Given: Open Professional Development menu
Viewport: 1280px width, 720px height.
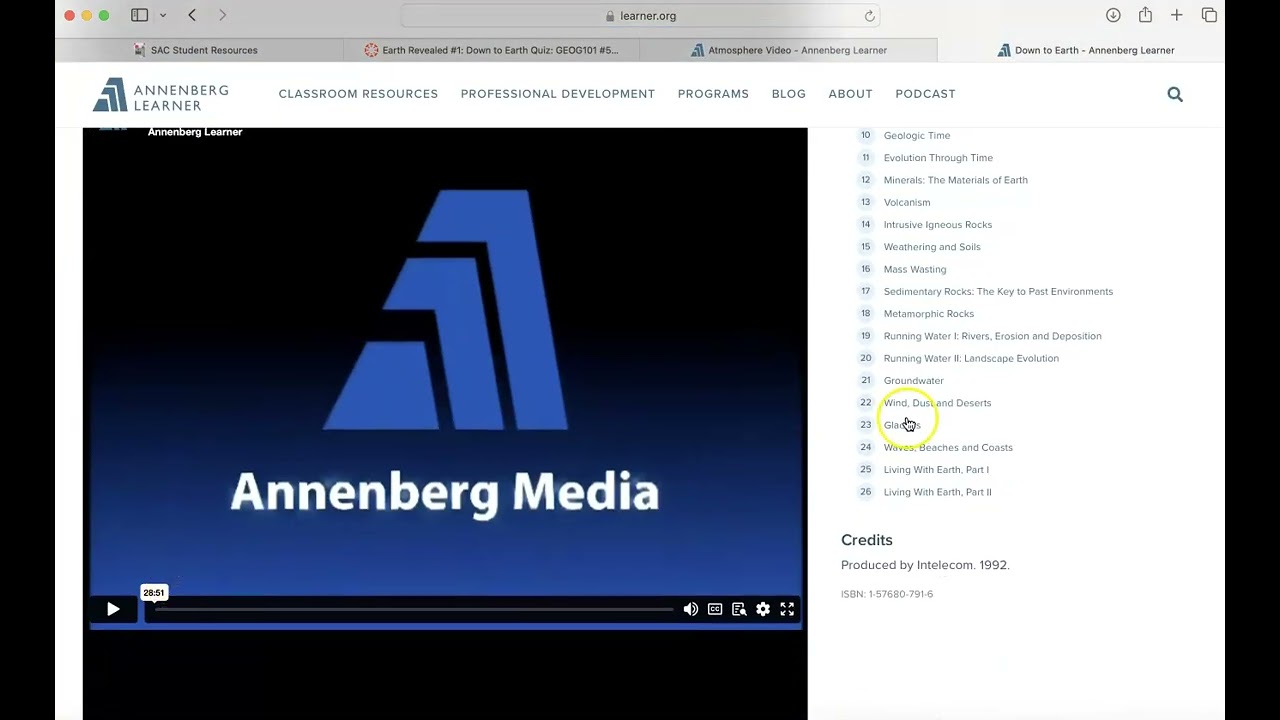Looking at the screenshot, I should (558, 94).
